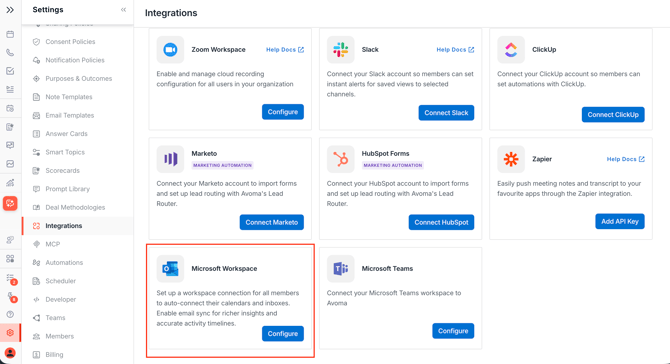
Task: Open Automations settings
Action: pos(64,262)
